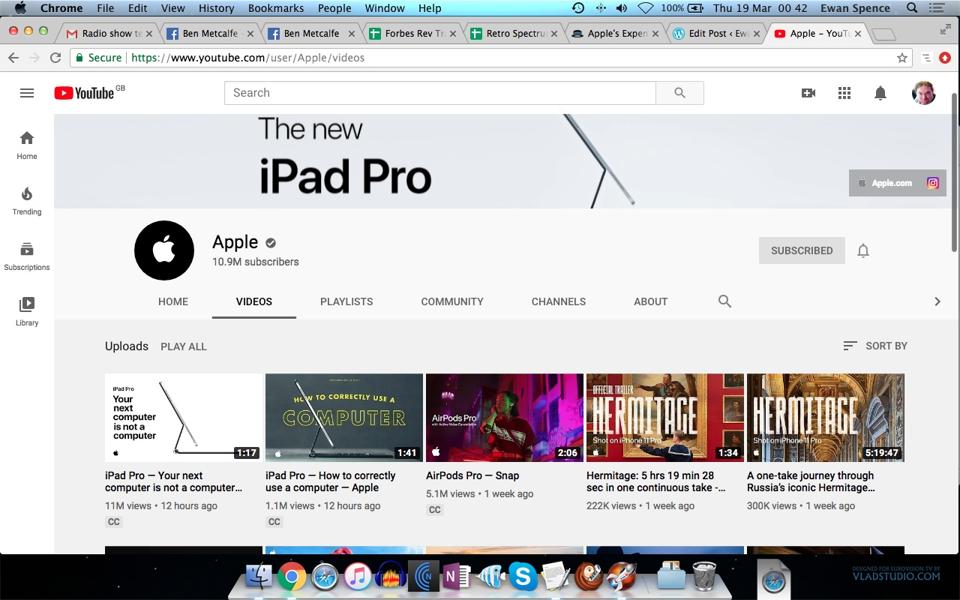960x600 pixels.
Task: Open the create video camera icon
Action: [x=808, y=93]
